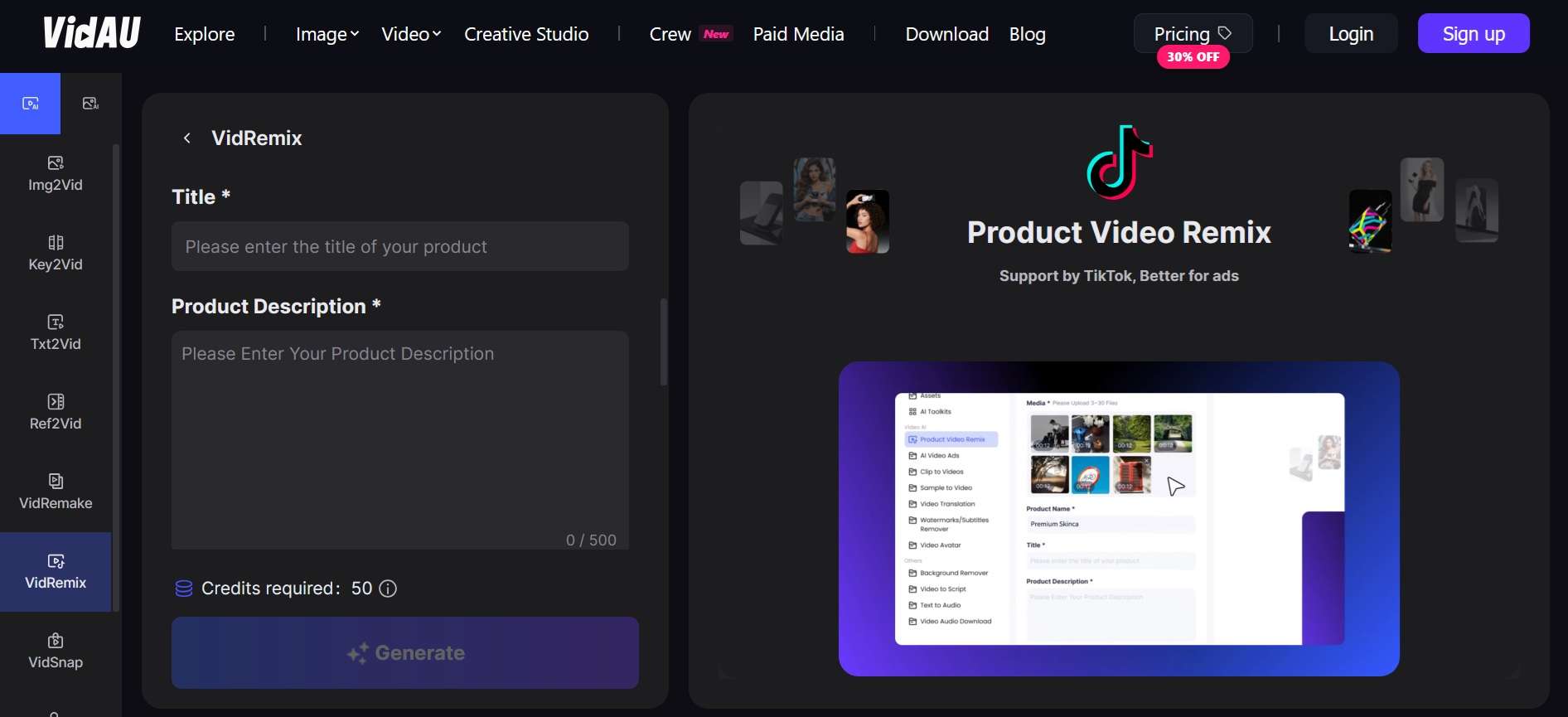The width and height of the screenshot is (1568, 717).
Task: Click the credits coin stack icon
Action: point(184,589)
